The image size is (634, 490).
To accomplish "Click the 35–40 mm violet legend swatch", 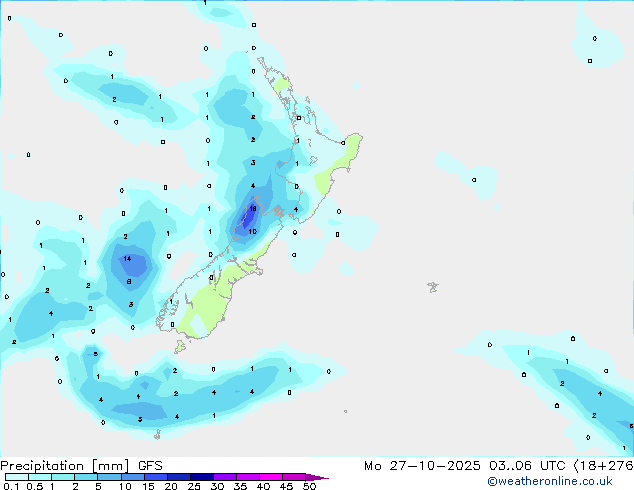I will tap(248, 477).
